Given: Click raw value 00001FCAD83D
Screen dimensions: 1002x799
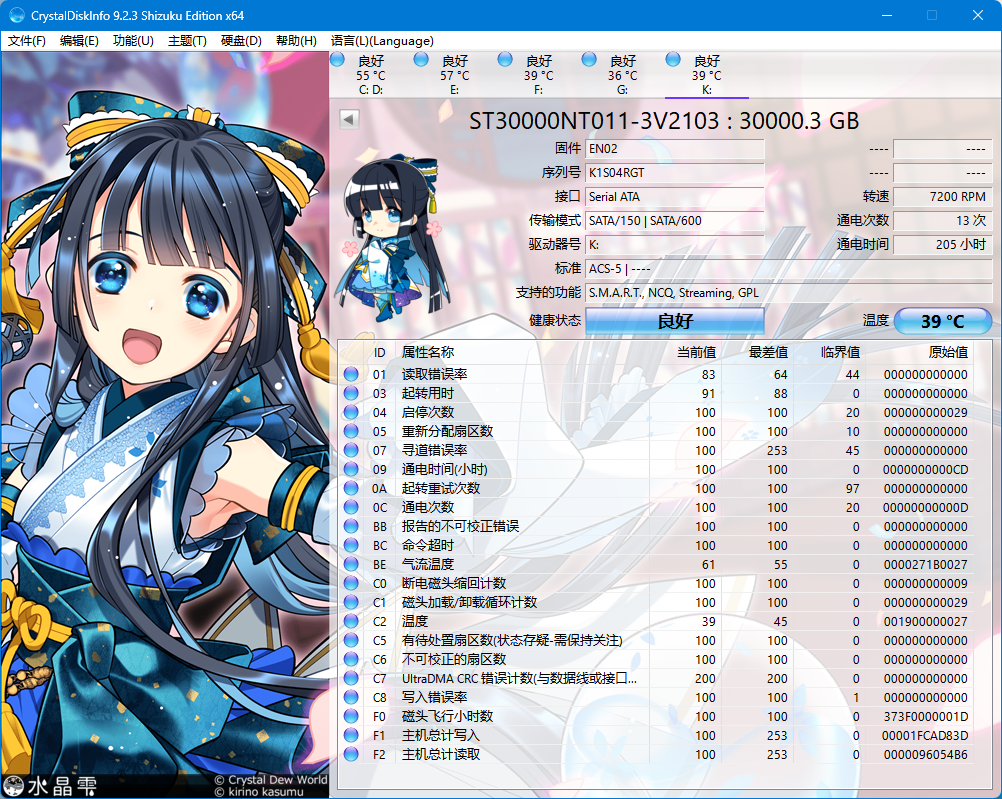Looking at the screenshot, I should (x=925, y=735).
